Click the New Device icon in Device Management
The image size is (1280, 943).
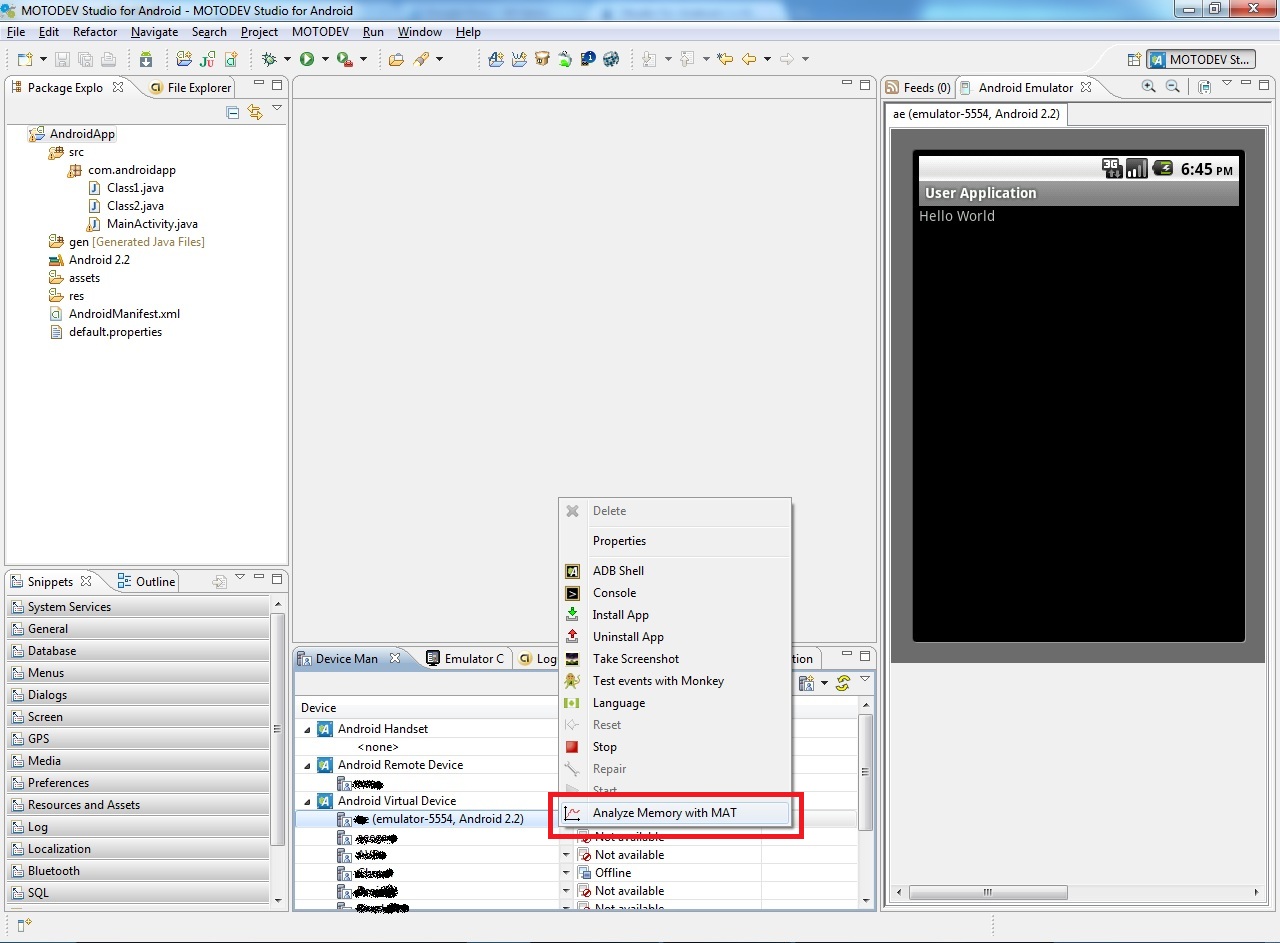(806, 683)
